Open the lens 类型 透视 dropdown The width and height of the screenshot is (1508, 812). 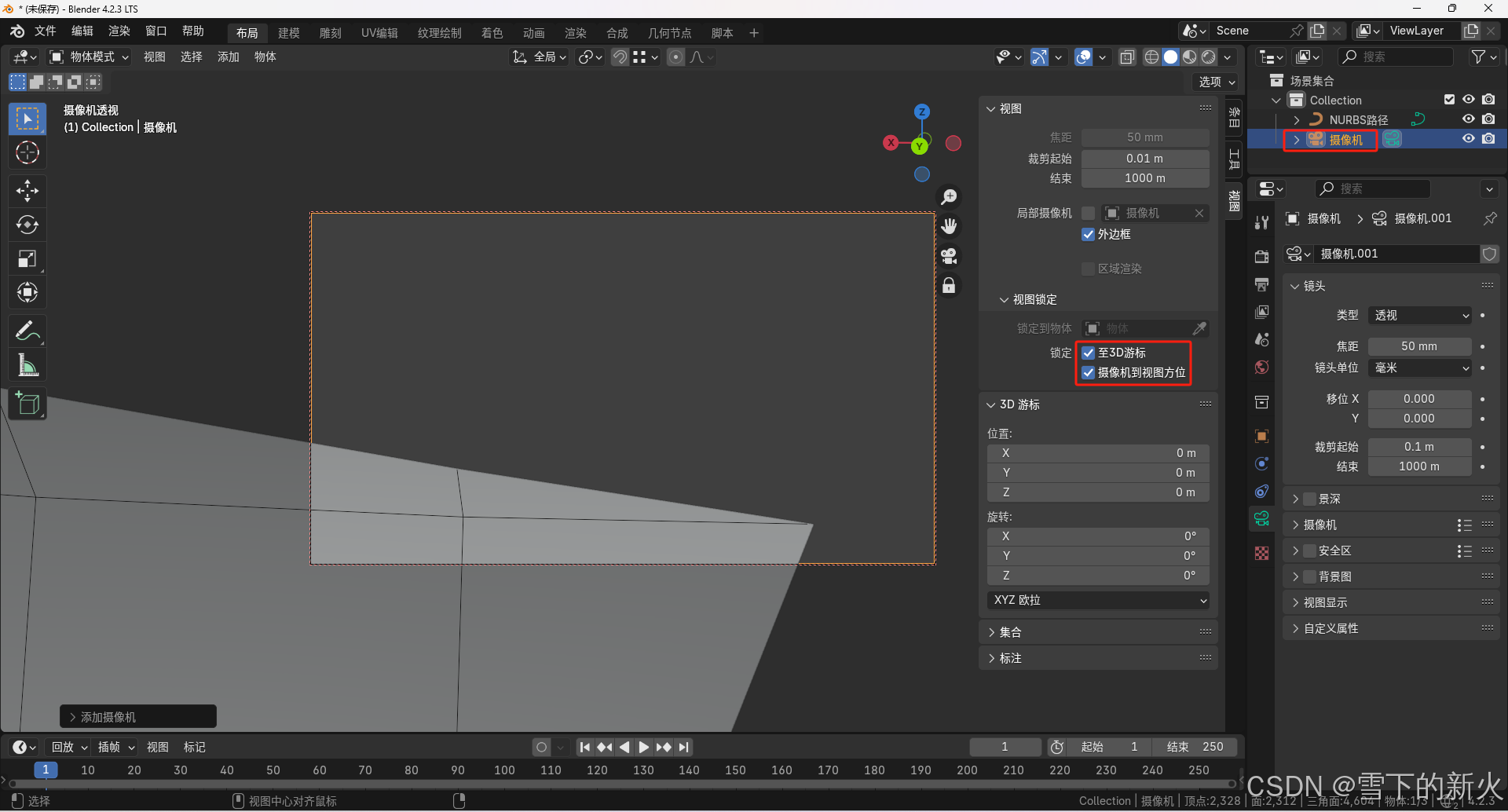[x=1420, y=315]
